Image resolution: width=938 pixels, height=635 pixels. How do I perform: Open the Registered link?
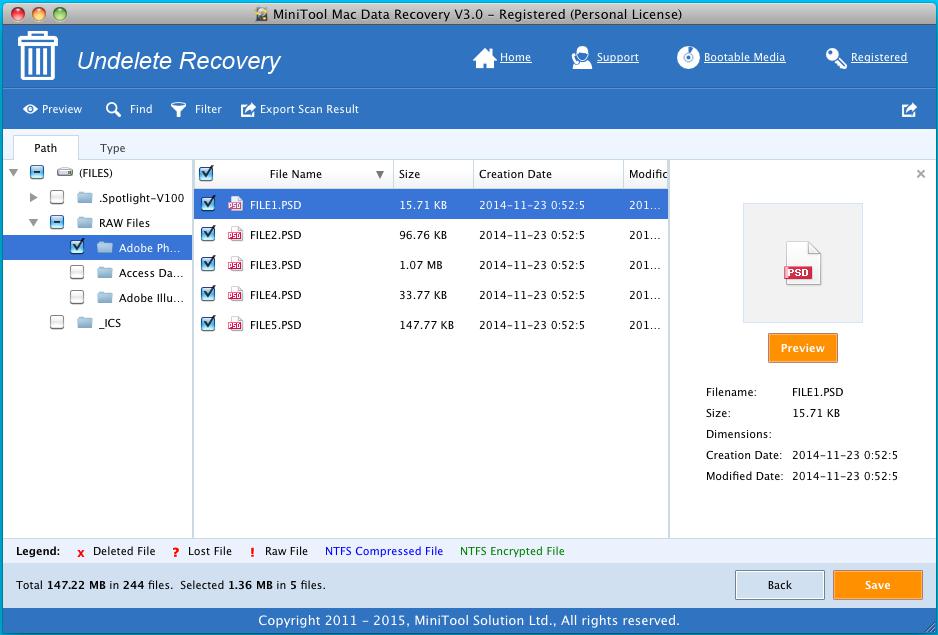pyautogui.click(x=879, y=57)
